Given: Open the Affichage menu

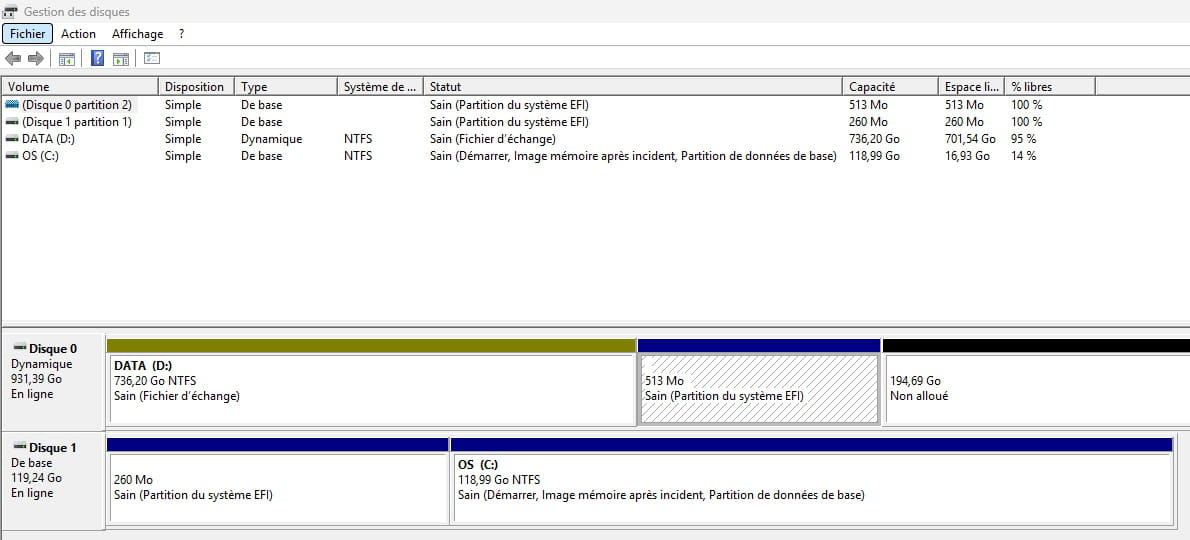Looking at the screenshot, I should [x=137, y=33].
